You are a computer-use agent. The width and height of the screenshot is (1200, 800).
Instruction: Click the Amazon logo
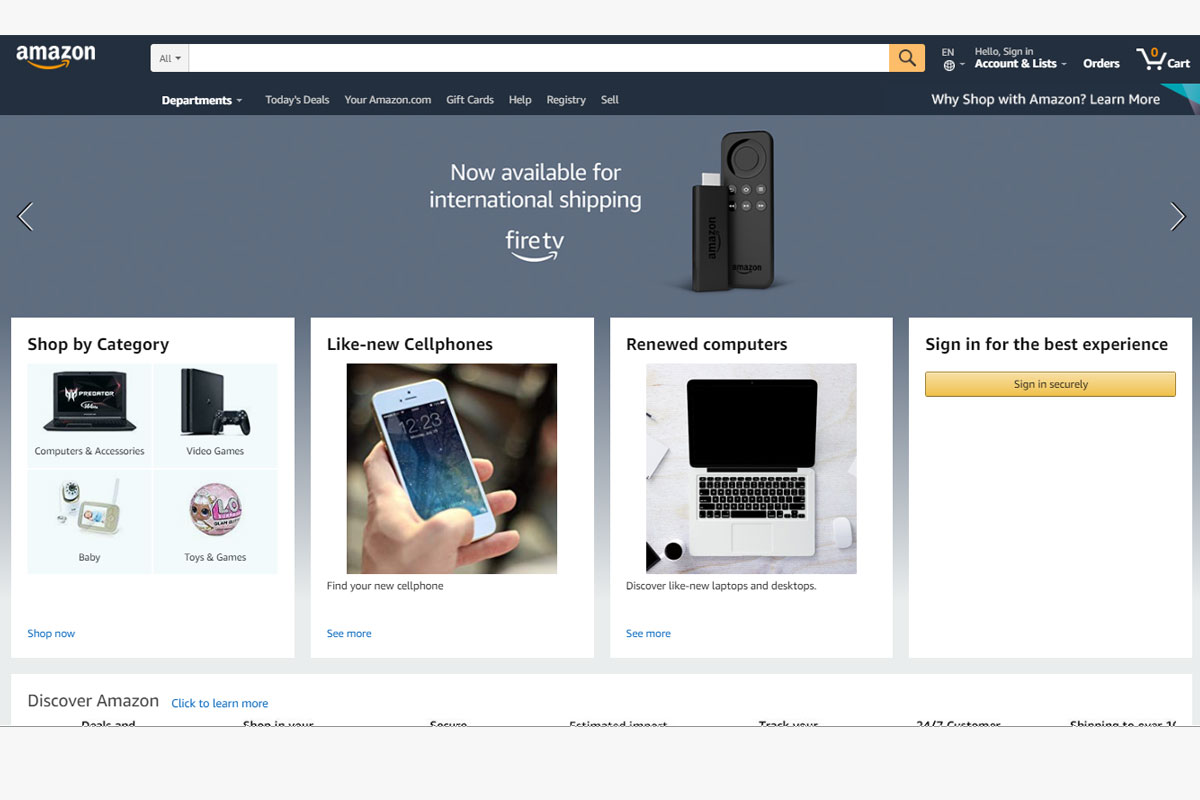pos(56,57)
